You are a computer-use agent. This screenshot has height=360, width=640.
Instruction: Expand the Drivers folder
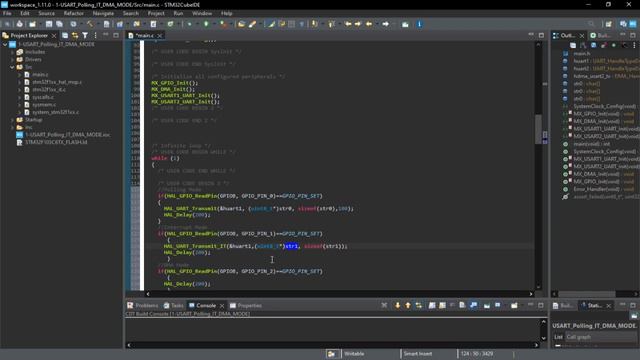click(13, 60)
